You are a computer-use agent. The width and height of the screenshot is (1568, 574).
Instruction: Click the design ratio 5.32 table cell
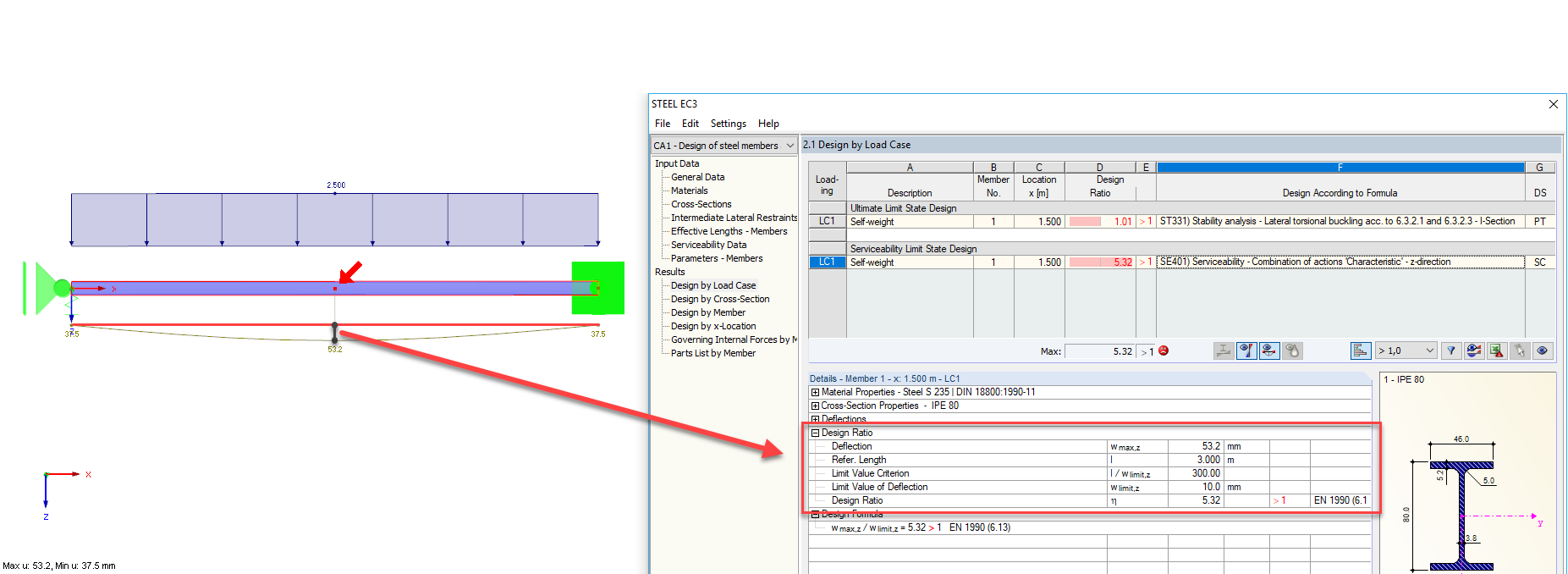click(x=1100, y=262)
